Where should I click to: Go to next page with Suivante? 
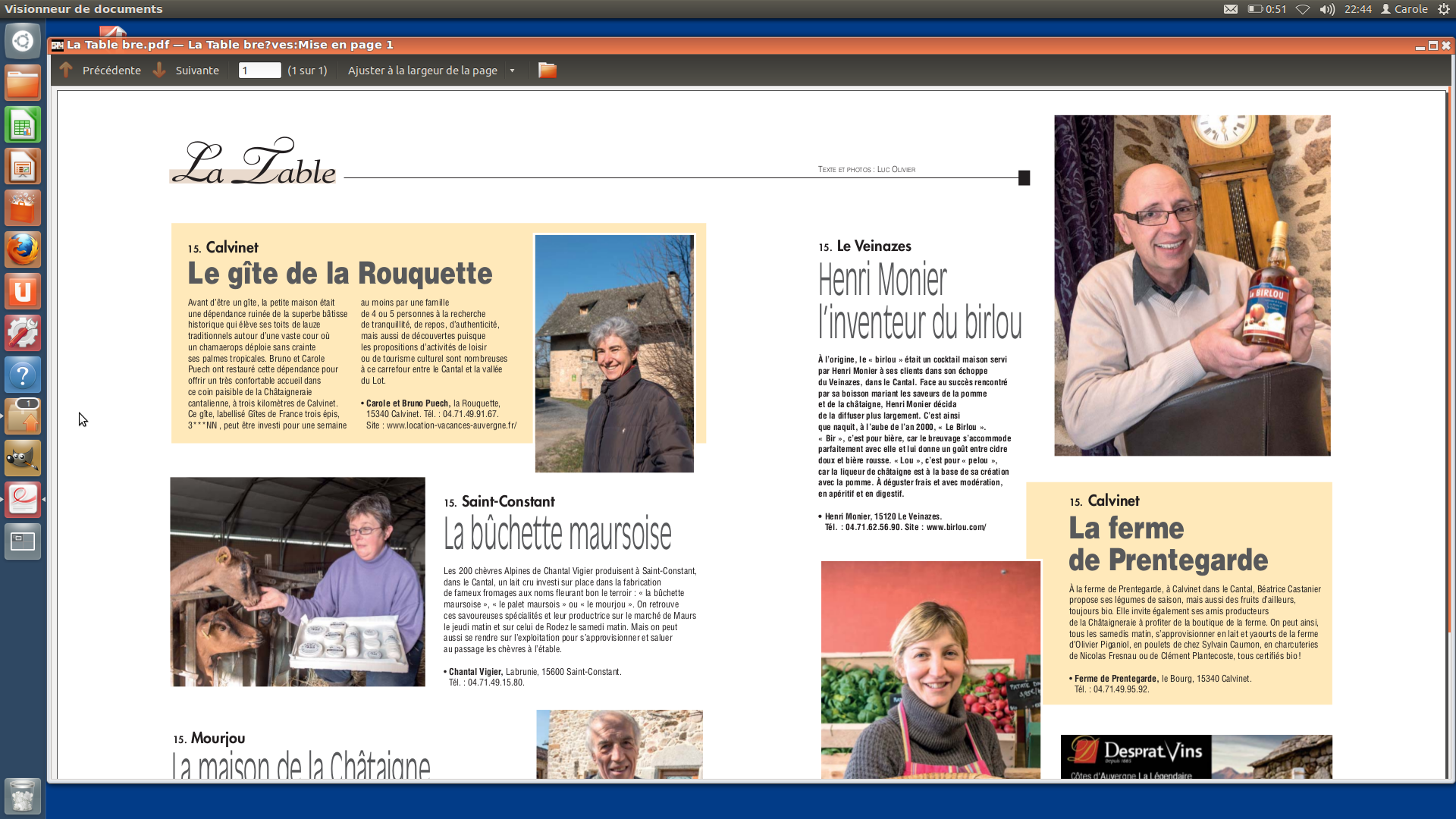point(187,71)
